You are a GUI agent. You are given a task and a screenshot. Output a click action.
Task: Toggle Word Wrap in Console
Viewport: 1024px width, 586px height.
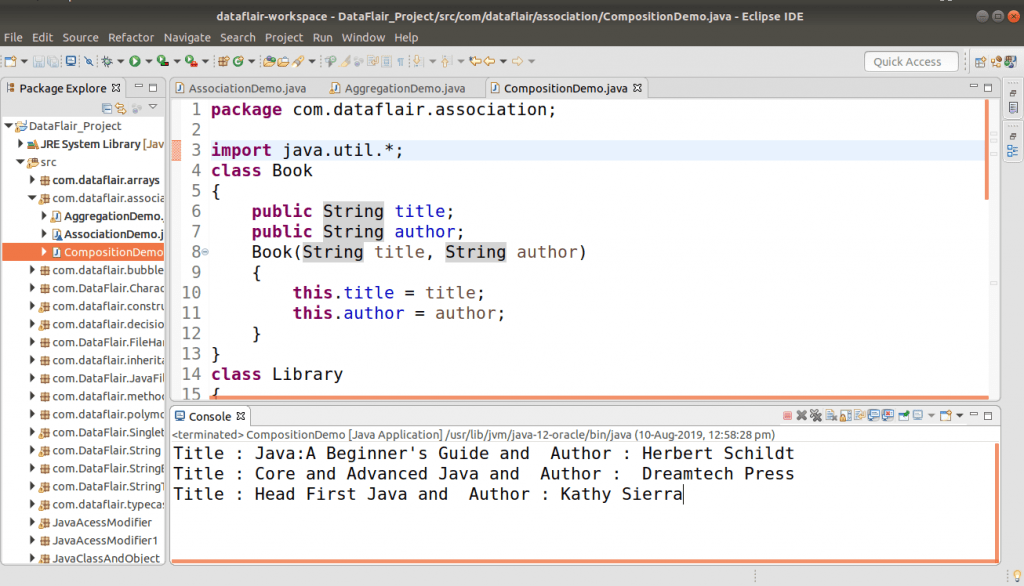point(859,415)
